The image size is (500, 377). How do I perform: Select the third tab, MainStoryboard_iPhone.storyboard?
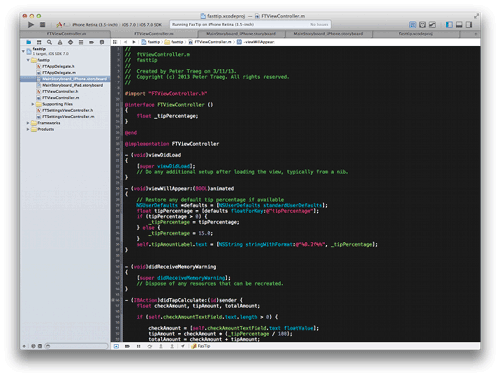click(241, 34)
